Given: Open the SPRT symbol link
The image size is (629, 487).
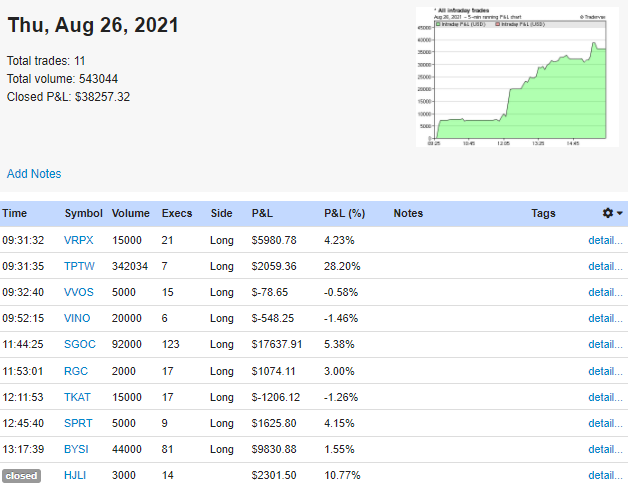Looking at the screenshot, I should (x=78, y=424).
